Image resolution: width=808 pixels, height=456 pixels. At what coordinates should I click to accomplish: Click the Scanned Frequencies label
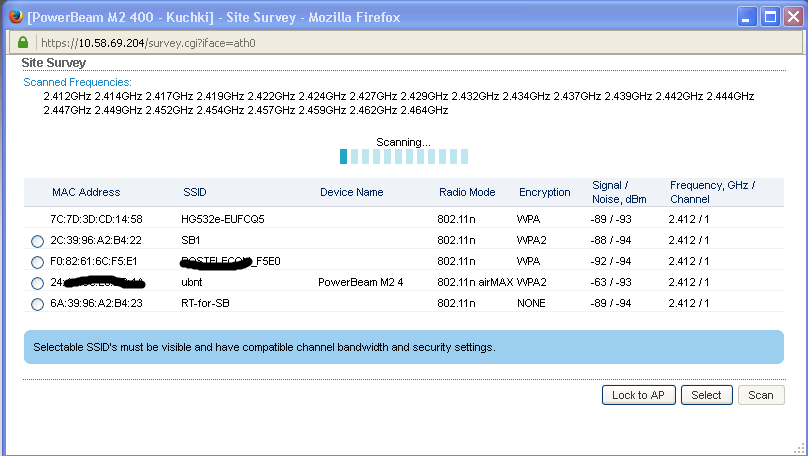pyautogui.click(x=77, y=82)
